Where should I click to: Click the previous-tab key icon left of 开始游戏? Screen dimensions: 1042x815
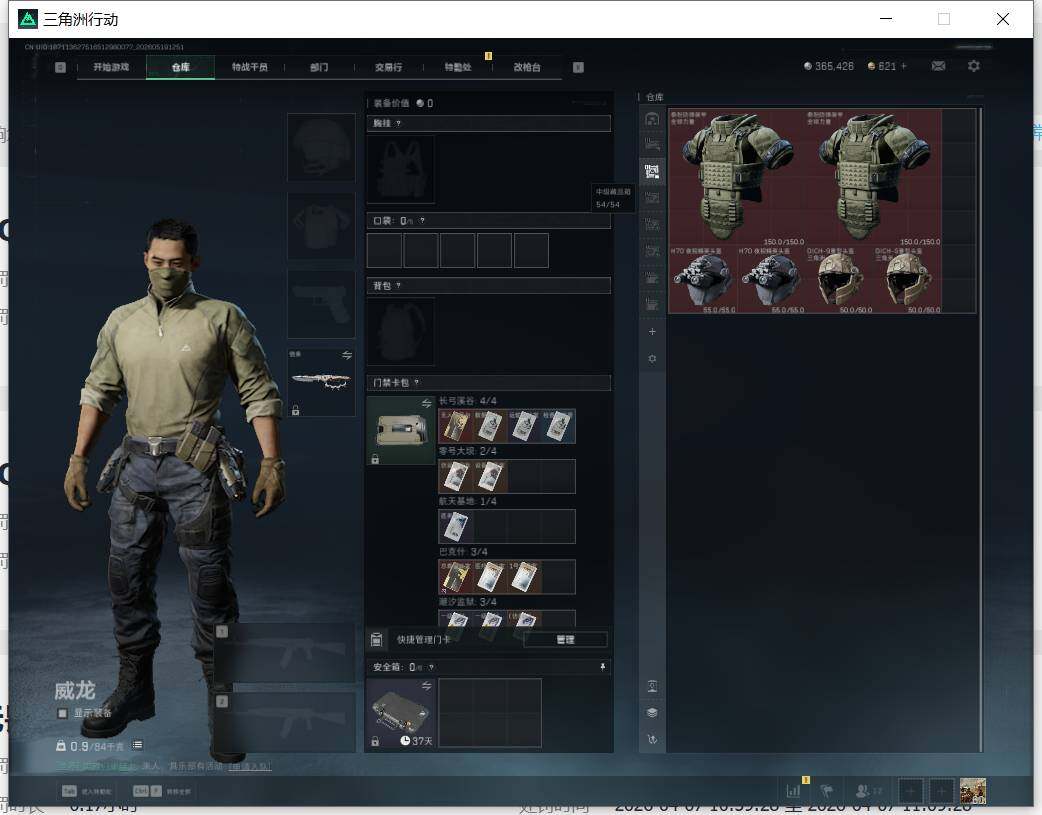tap(60, 67)
